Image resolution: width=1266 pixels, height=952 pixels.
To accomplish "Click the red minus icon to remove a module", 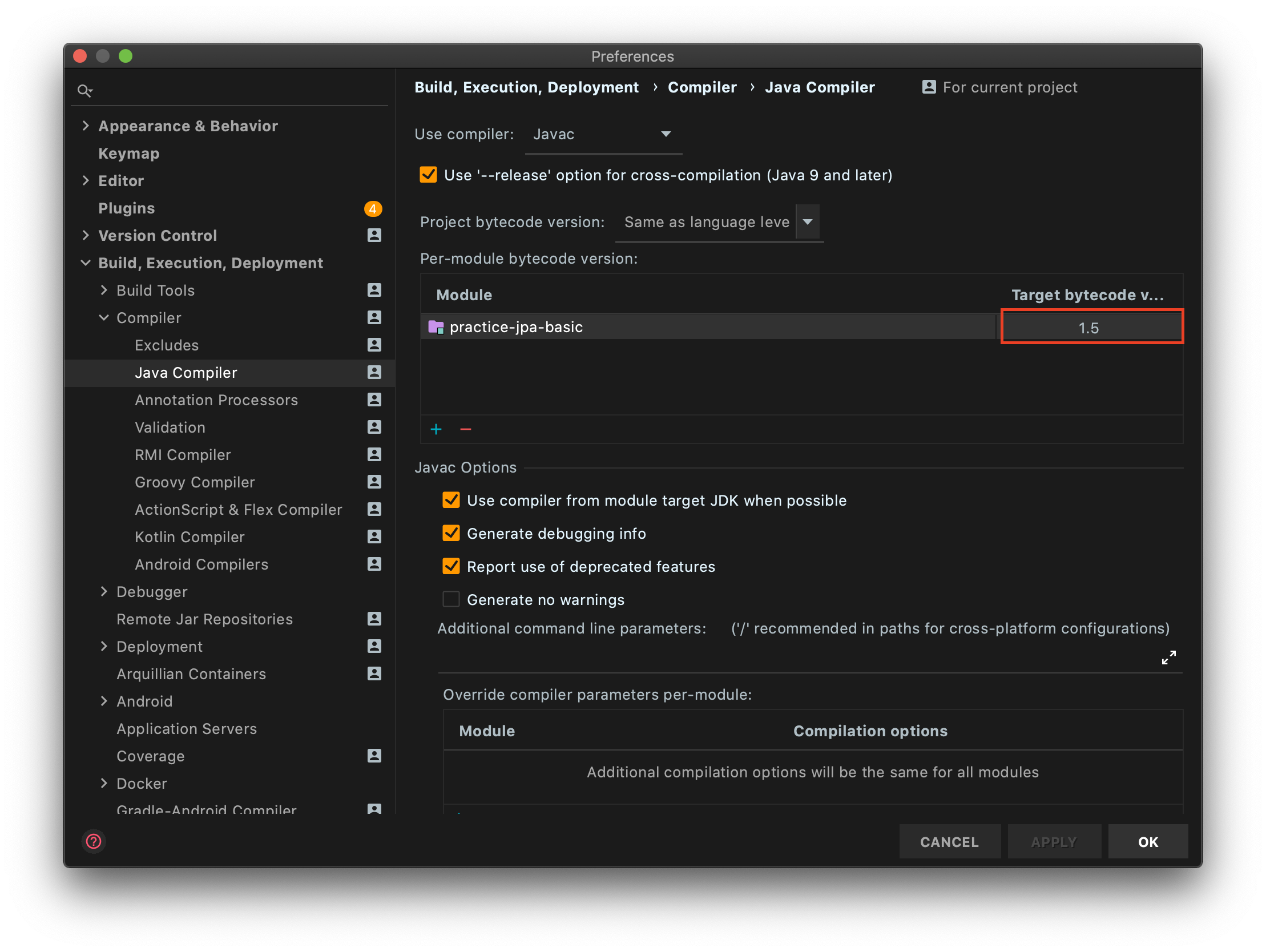I will [466, 429].
